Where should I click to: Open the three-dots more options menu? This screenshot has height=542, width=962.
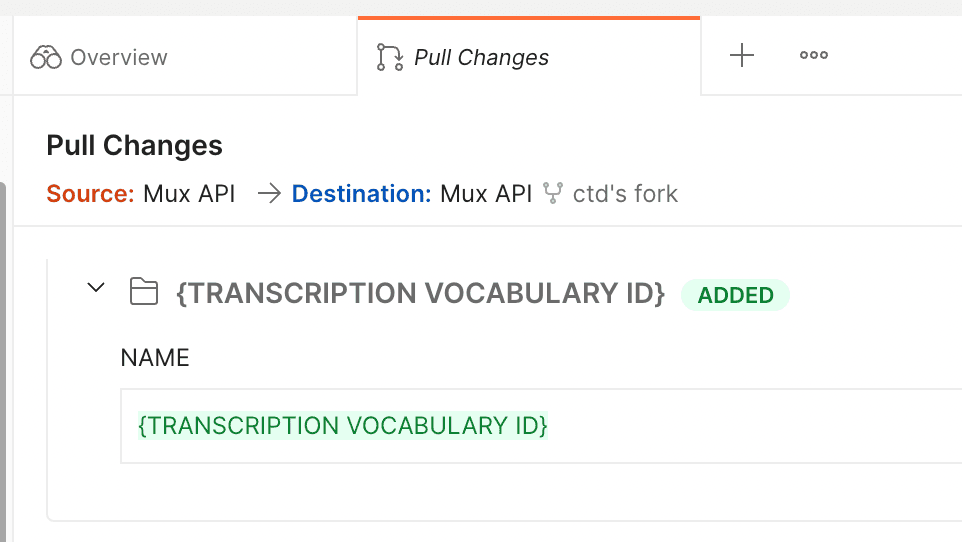coord(813,56)
